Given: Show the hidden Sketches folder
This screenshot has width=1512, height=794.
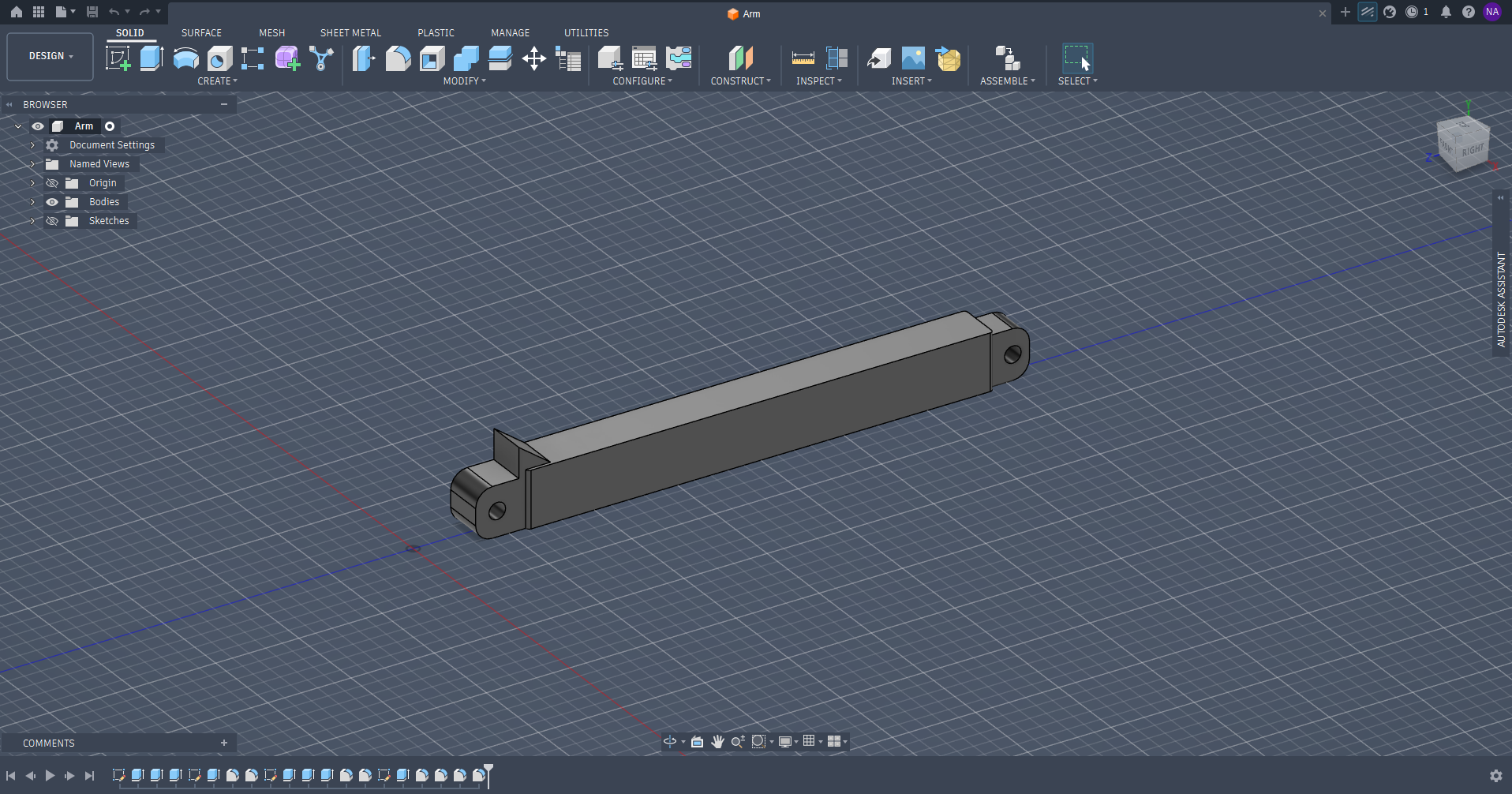Looking at the screenshot, I should 52,221.
